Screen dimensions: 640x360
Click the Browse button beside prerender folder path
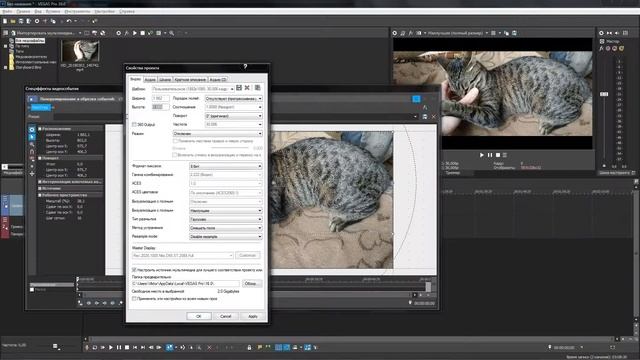click(251, 283)
